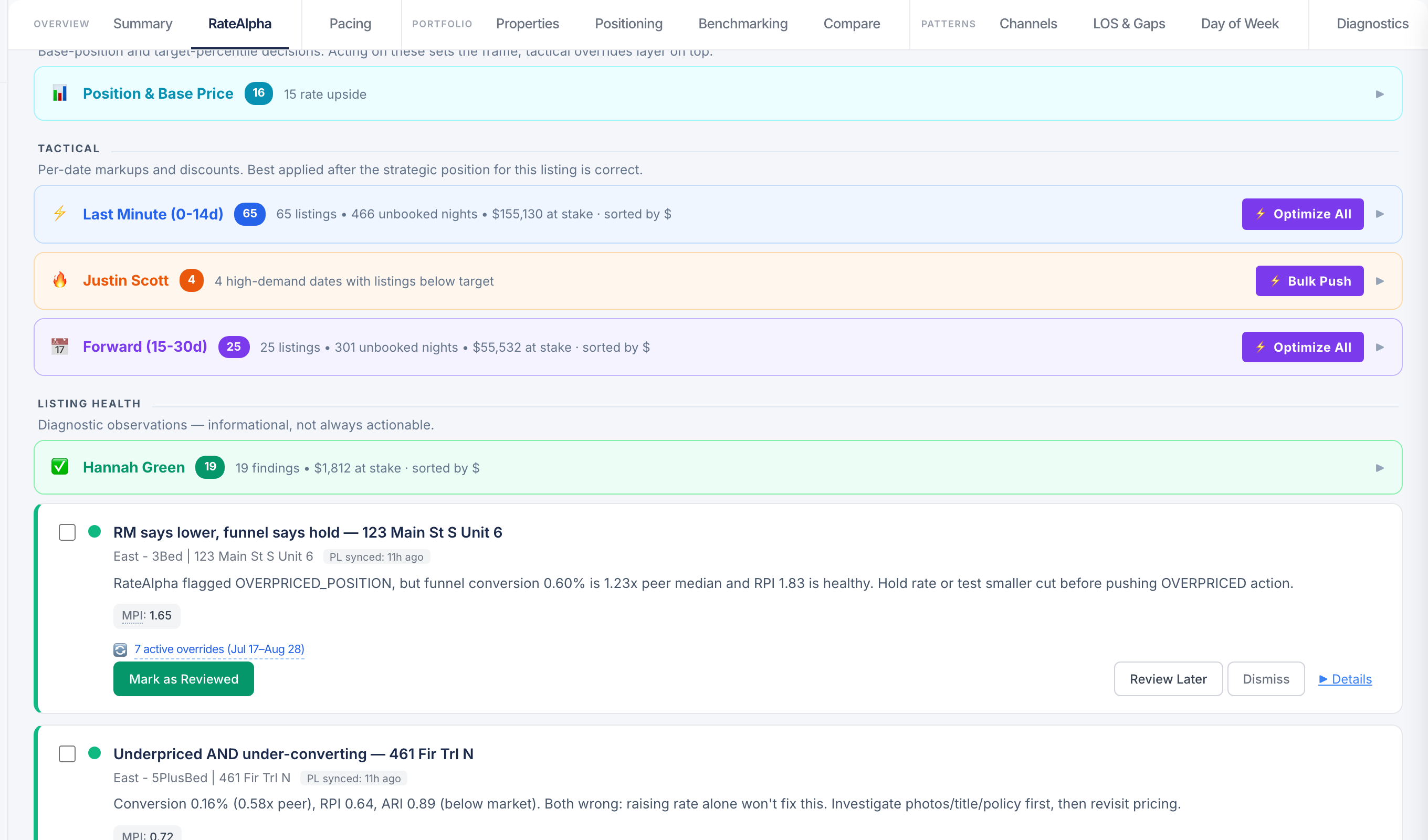The image size is (1428, 840).
Task: Click the Forward (15-30d) heading
Action: point(145,346)
